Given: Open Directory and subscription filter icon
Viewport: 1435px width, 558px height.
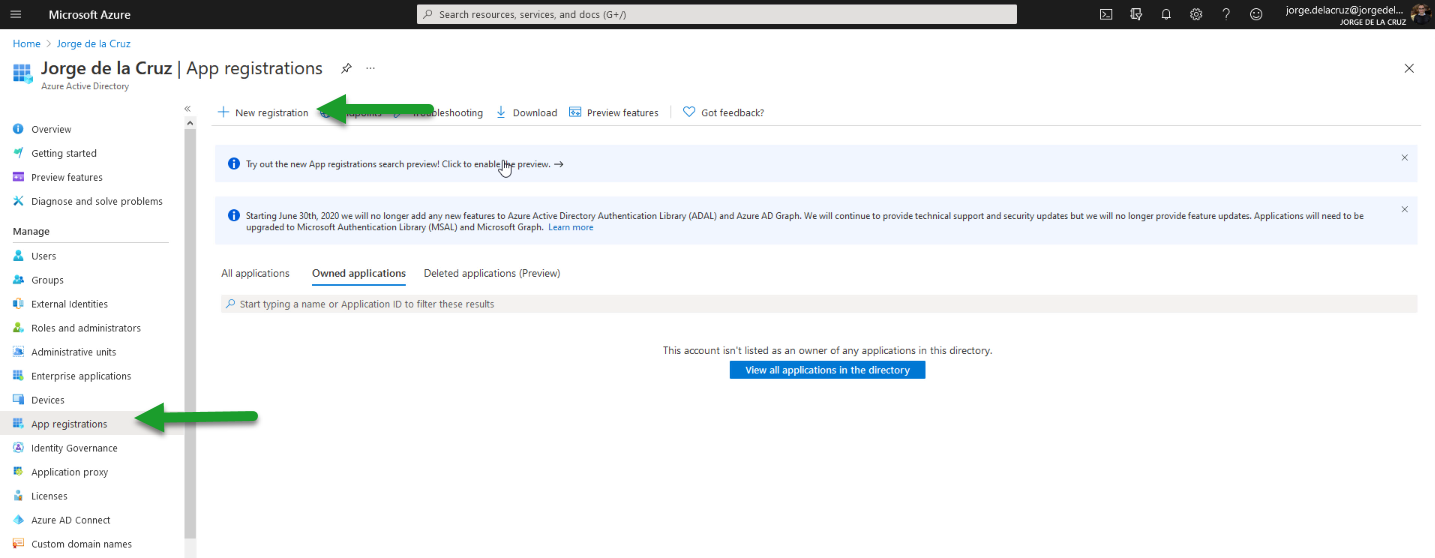Looking at the screenshot, I should pos(1136,14).
